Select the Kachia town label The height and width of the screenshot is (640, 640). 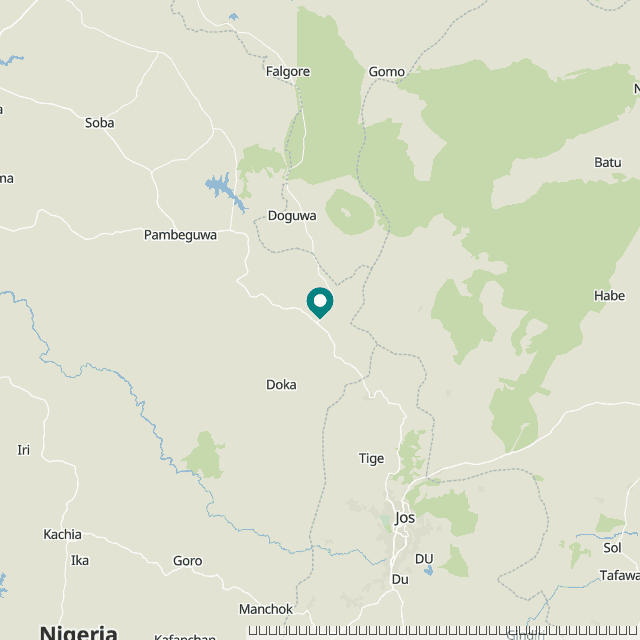click(62, 534)
